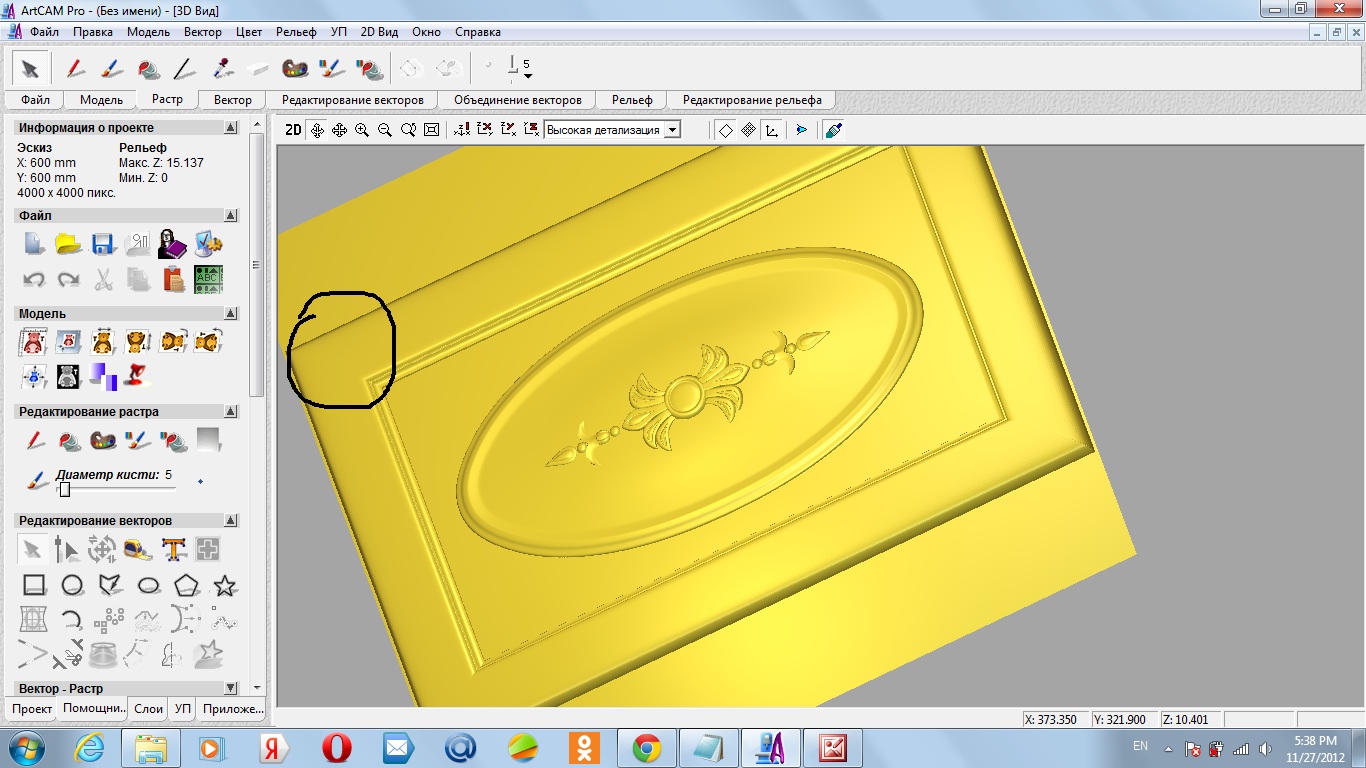Collapse the Редактирование растра section
1366x768 pixels.
pos(231,412)
